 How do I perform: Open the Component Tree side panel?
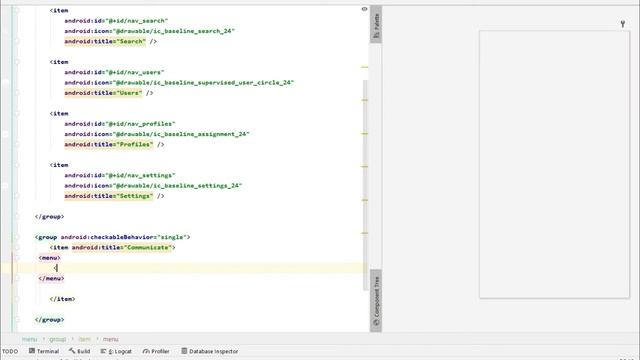(x=376, y=300)
